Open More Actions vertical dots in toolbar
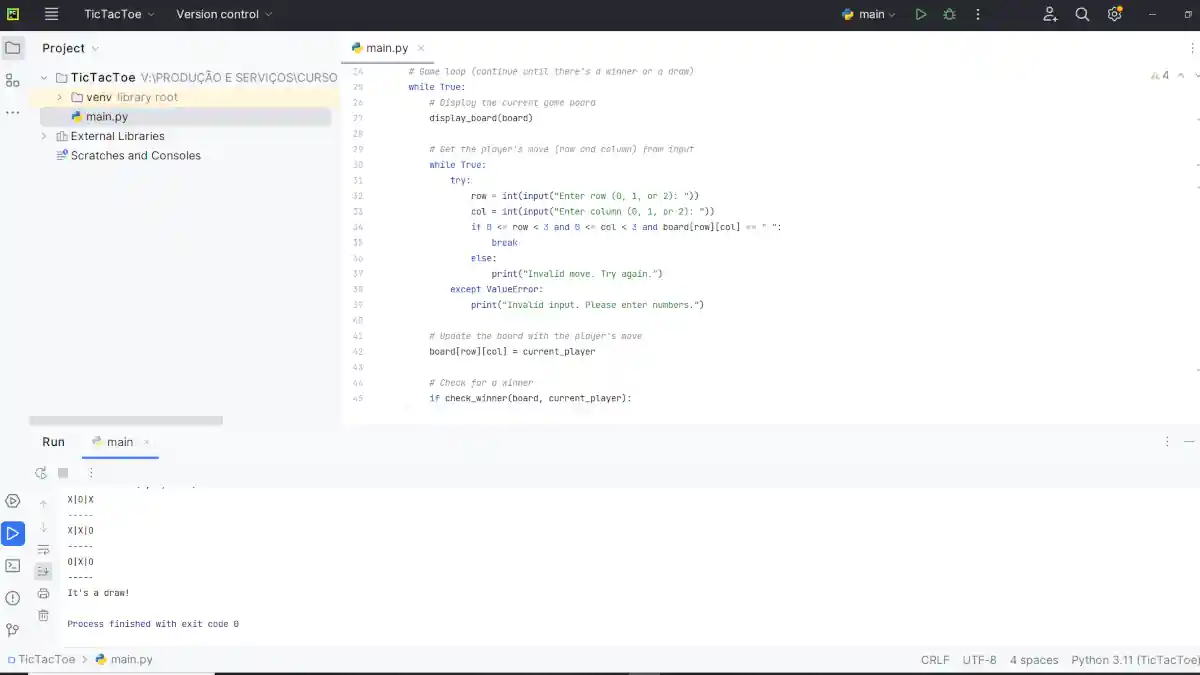This screenshot has width=1200, height=675. coord(978,14)
